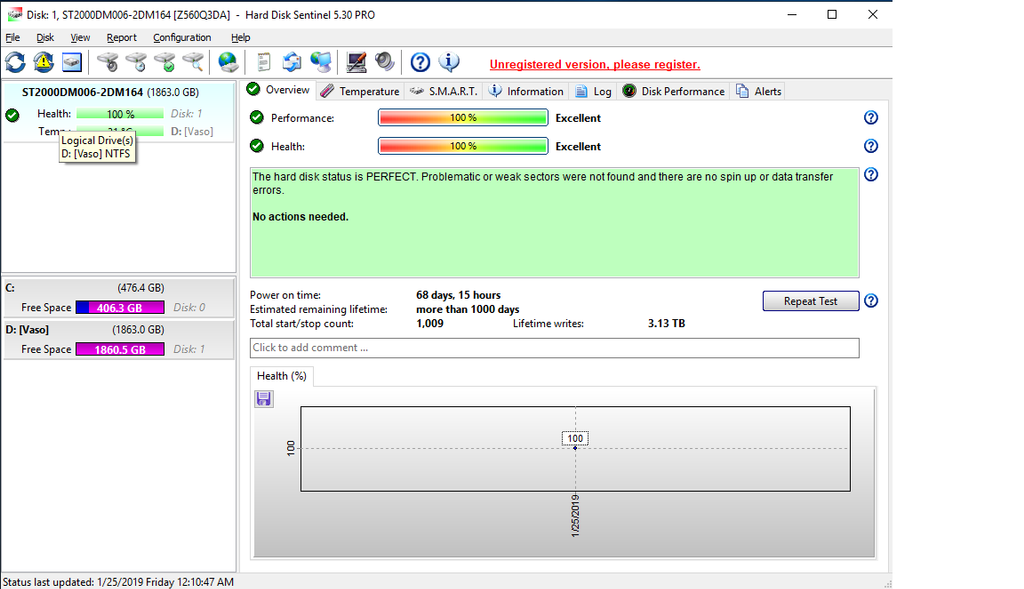Click the comment input field
The image size is (1024, 589).
pyautogui.click(x=554, y=348)
